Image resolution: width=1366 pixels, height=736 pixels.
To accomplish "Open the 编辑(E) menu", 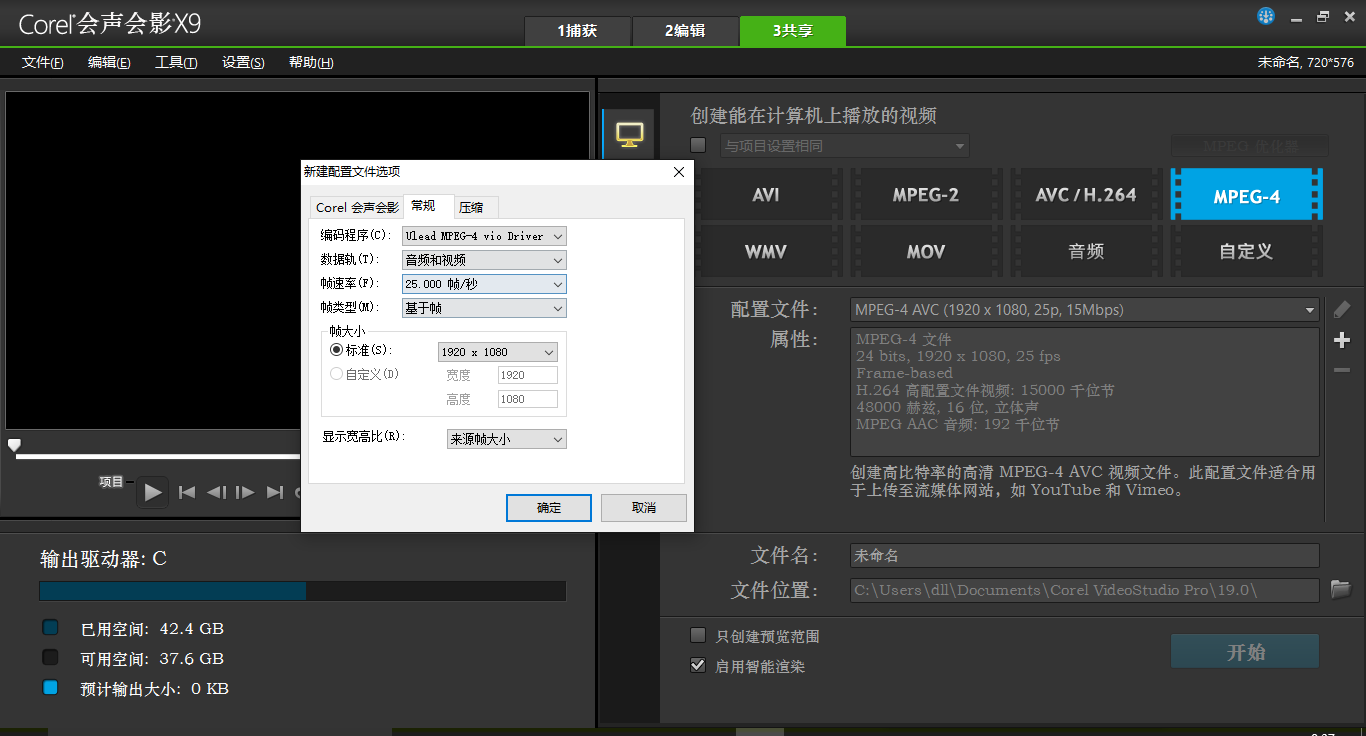I will (109, 62).
